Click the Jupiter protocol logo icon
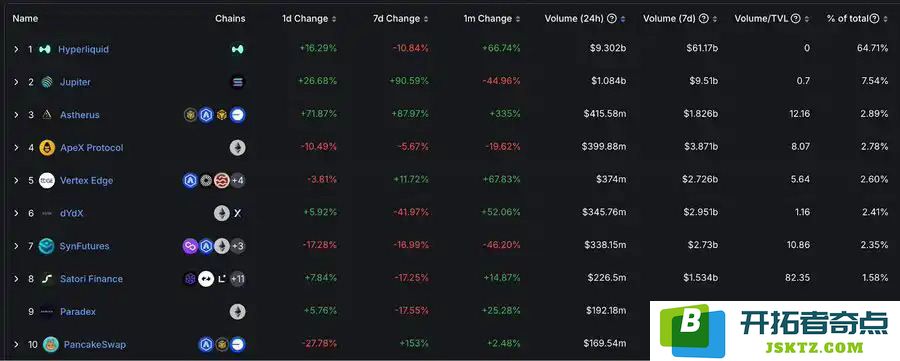Screen dimensions: 900x361 point(46,82)
